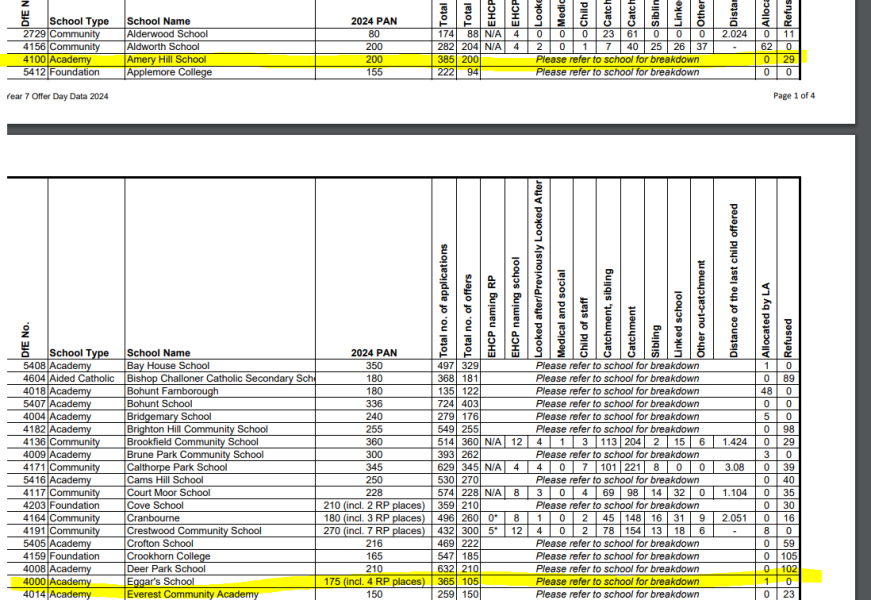The width and height of the screenshot is (871, 600).
Task: Click the Distance of the last child offered header
Action: coord(734,281)
